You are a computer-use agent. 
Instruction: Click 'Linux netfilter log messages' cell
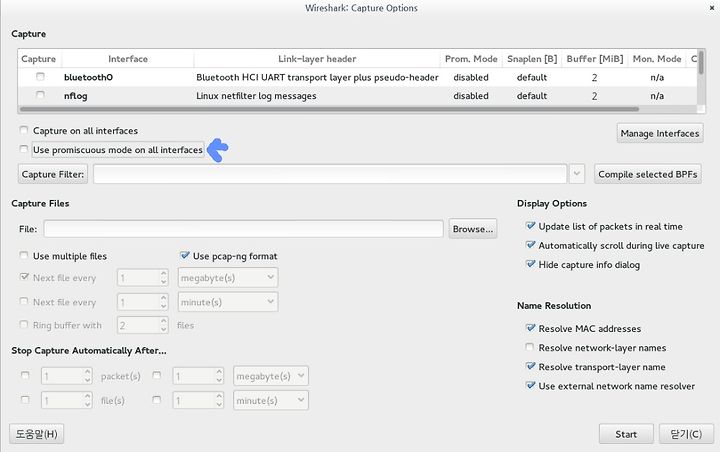click(x=256, y=96)
